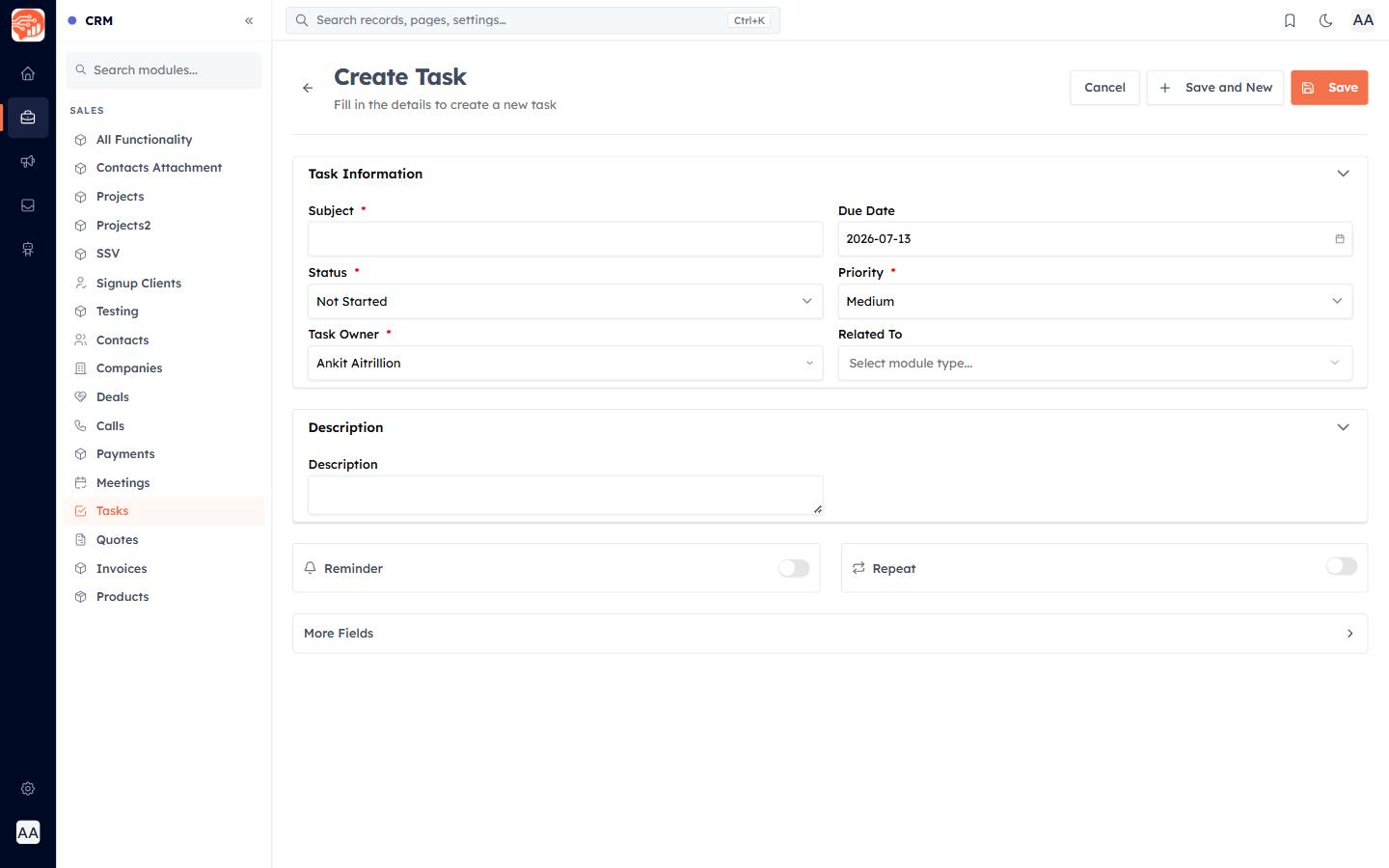Click the bell Reminder icon
Image resolution: width=1389 pixels, height=868 pixels.
click(x=311, y=568)
